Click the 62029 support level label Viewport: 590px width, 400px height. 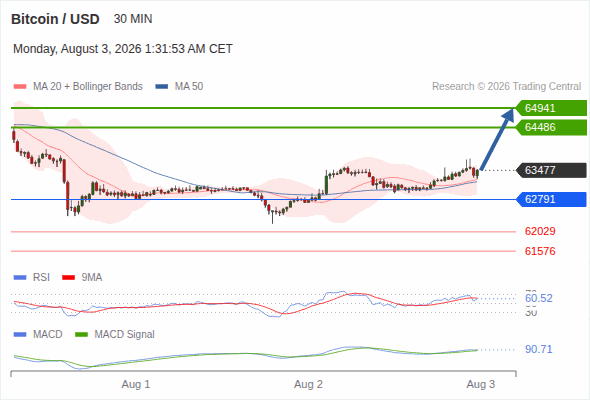click(x=540, y=231)
